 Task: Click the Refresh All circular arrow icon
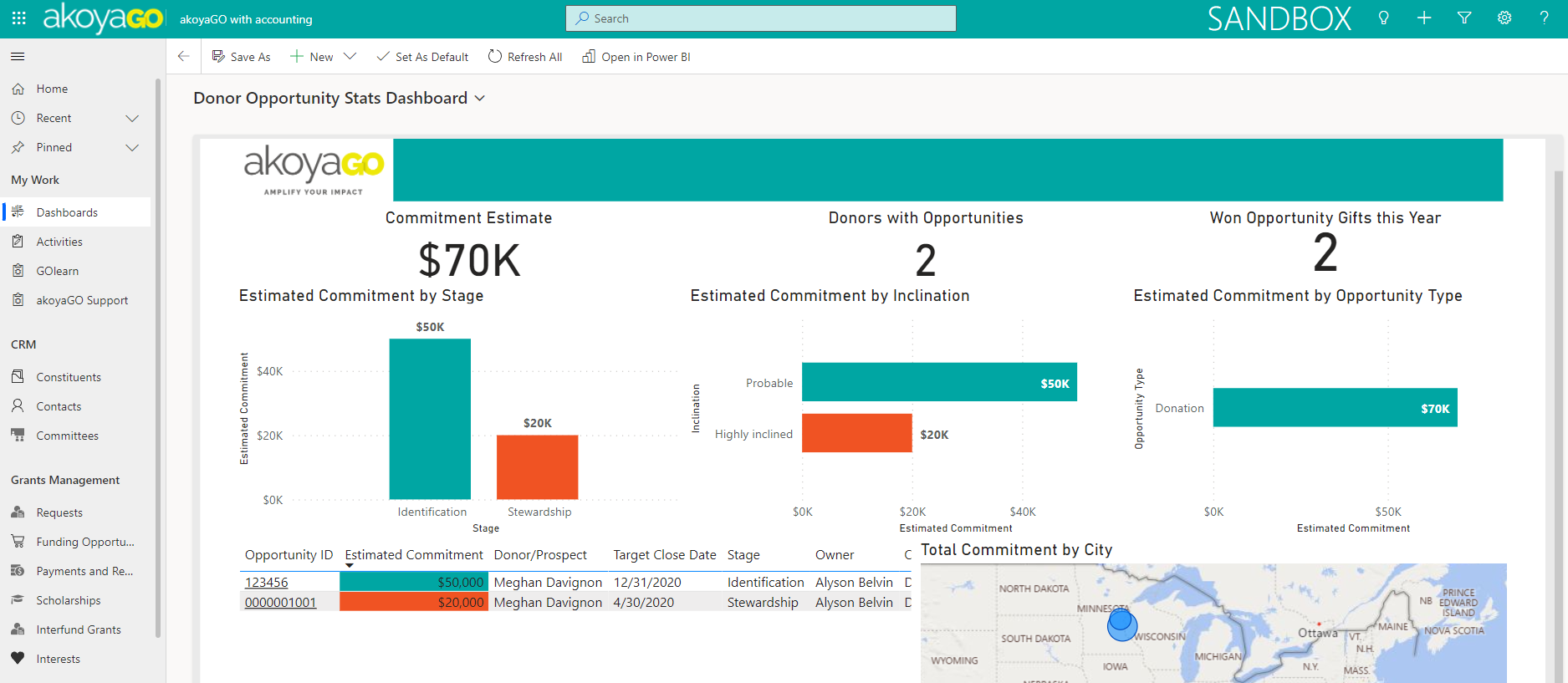(495, 56)
